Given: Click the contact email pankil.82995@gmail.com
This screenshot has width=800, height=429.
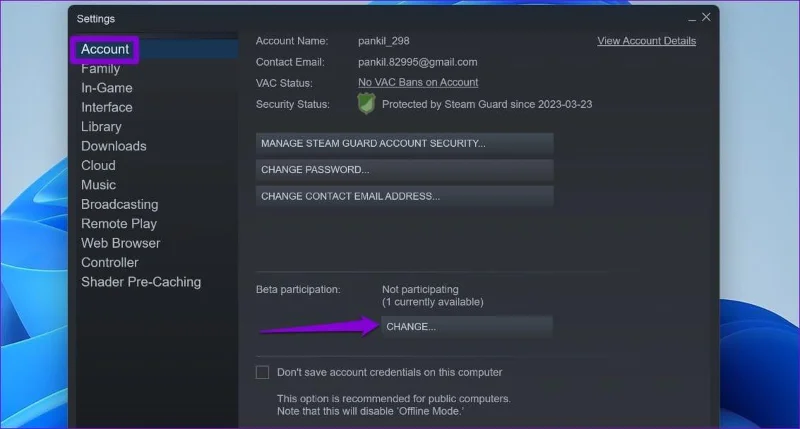Looking at the screenshot, I should coord(418,62).
